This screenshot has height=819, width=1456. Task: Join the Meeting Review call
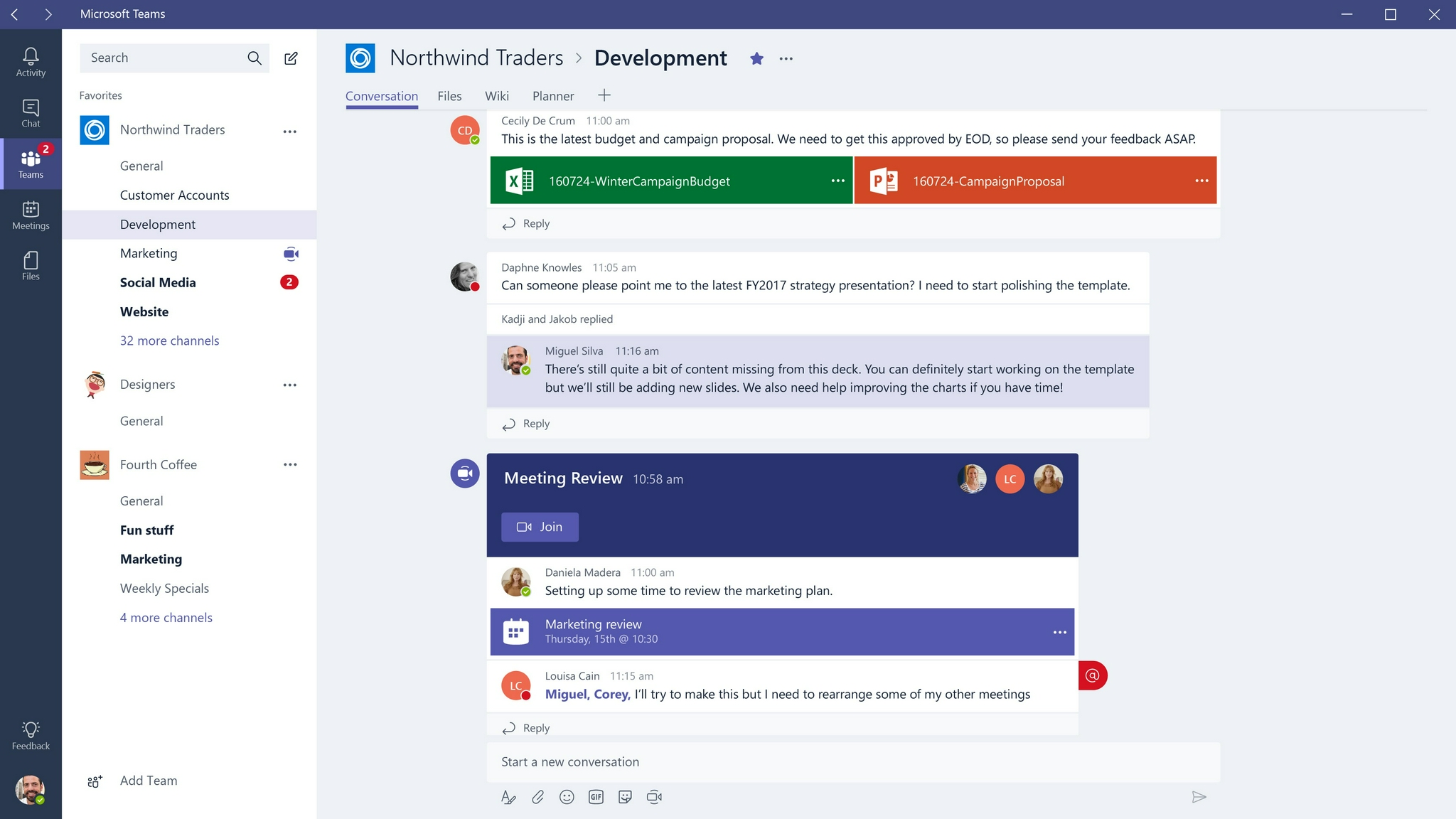pos(539,526)
